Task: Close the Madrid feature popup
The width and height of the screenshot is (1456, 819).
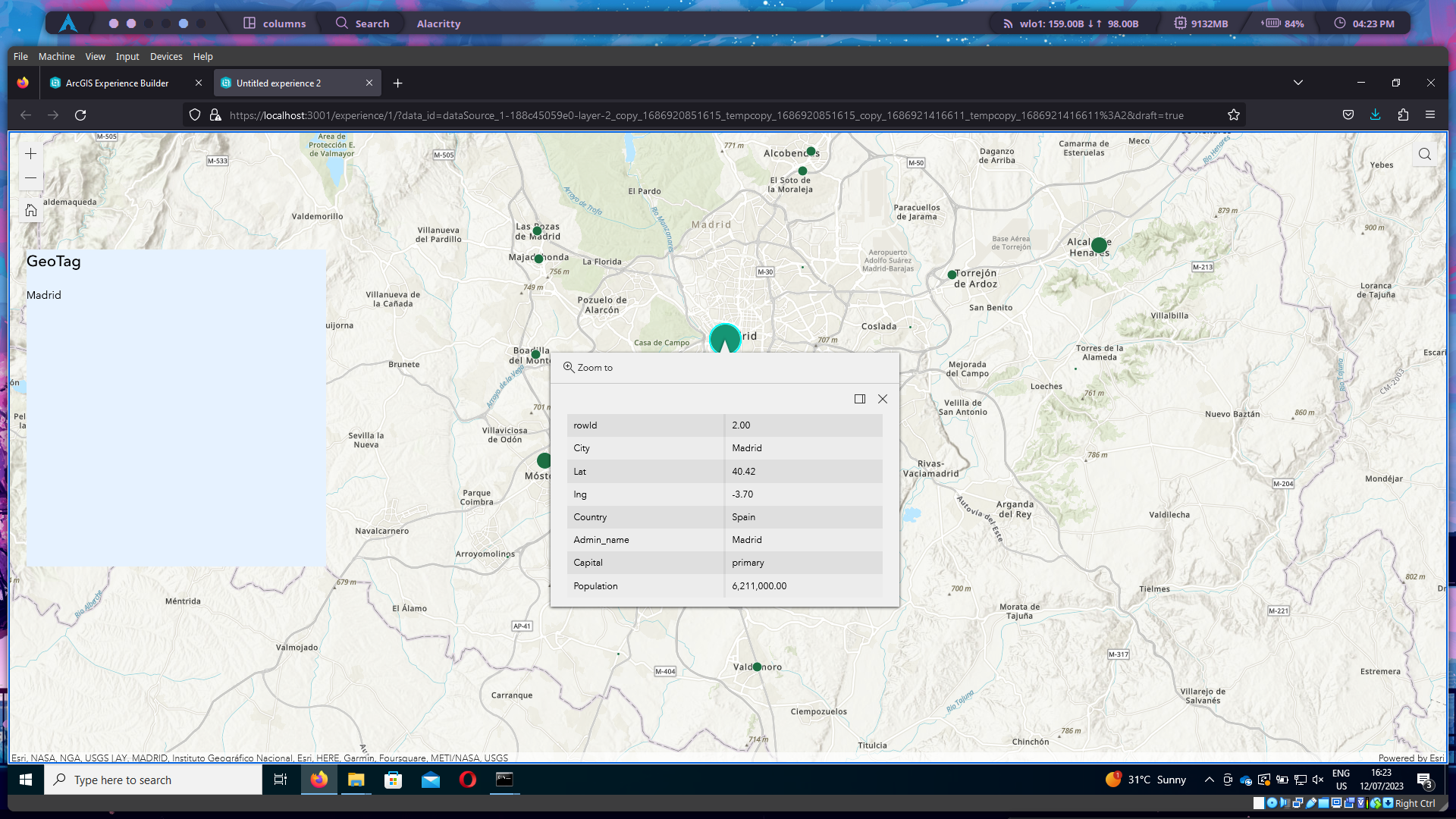Action: pos(883,399)
